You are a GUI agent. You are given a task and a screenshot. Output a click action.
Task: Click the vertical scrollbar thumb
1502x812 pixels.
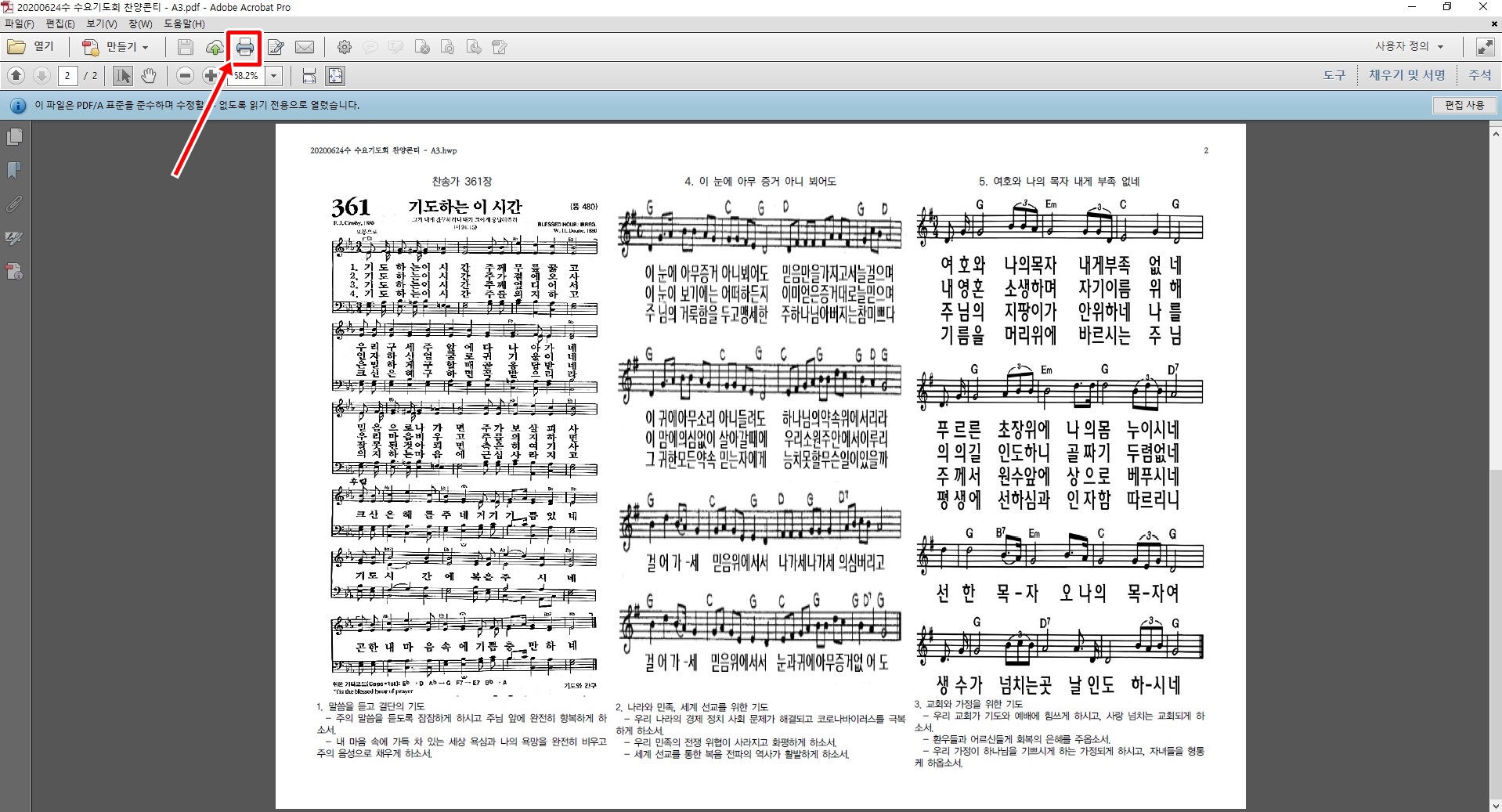(x=1495, y=634)
